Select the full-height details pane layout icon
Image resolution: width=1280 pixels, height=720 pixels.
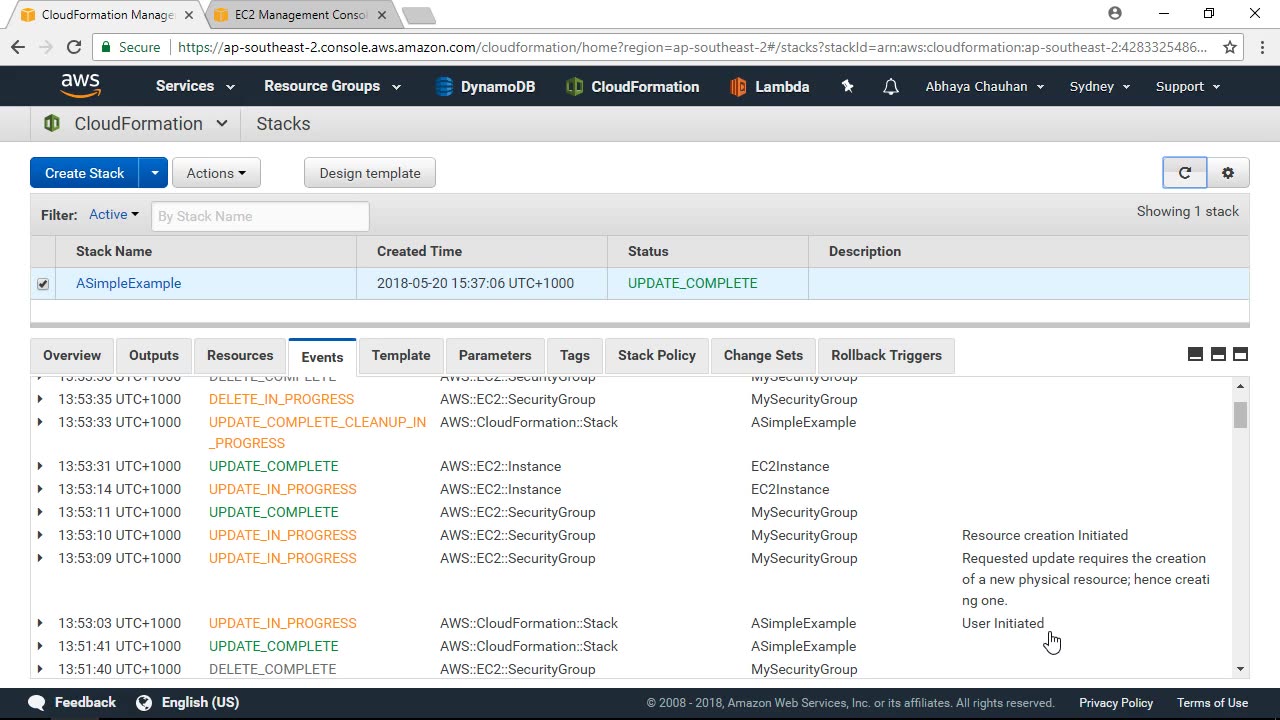(1240, 354)
